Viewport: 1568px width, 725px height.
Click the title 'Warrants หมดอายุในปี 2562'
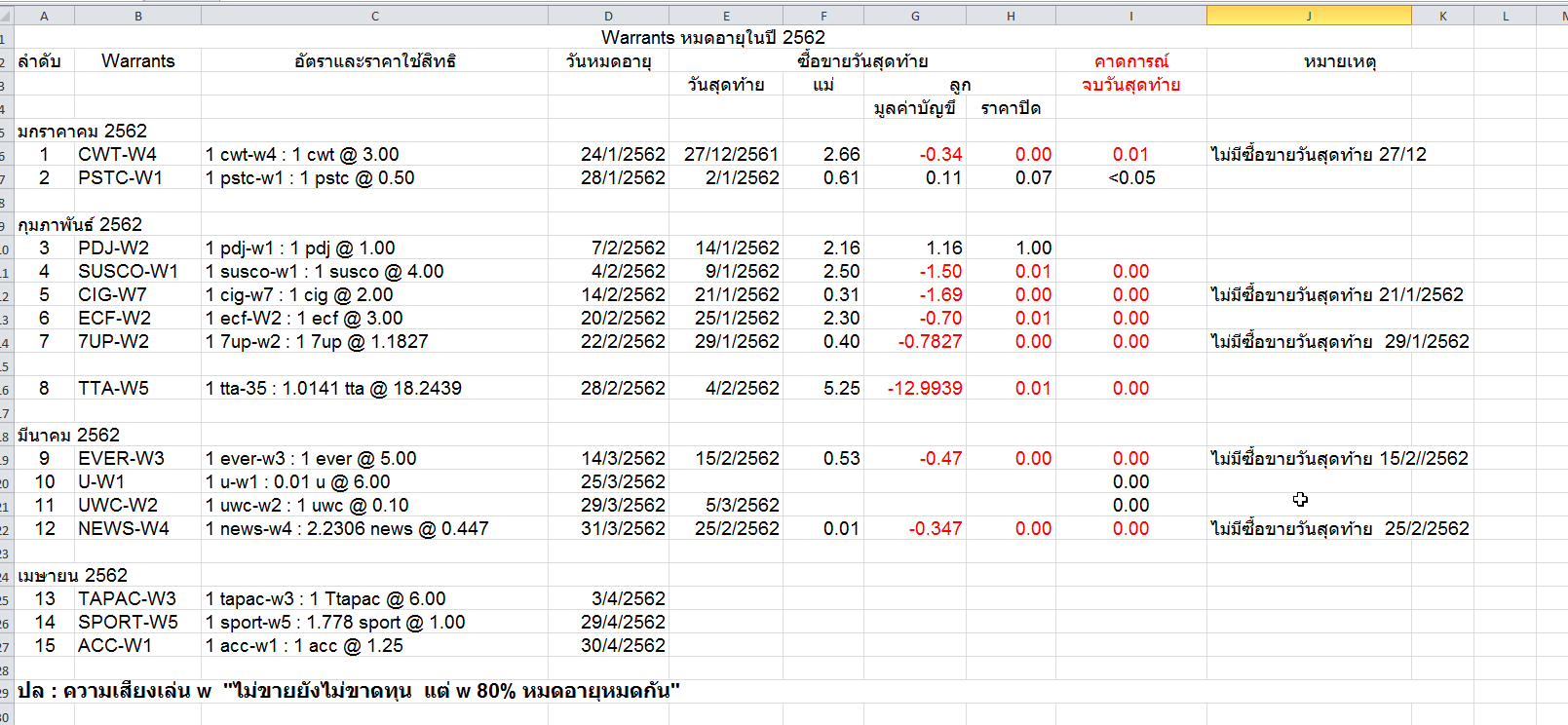[713, 37]
